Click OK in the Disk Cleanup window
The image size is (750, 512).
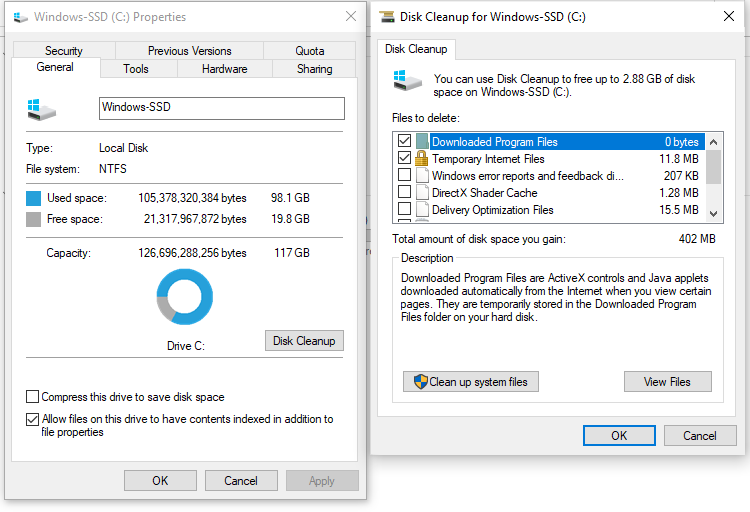pyautogui.click(x=619, y=435)
